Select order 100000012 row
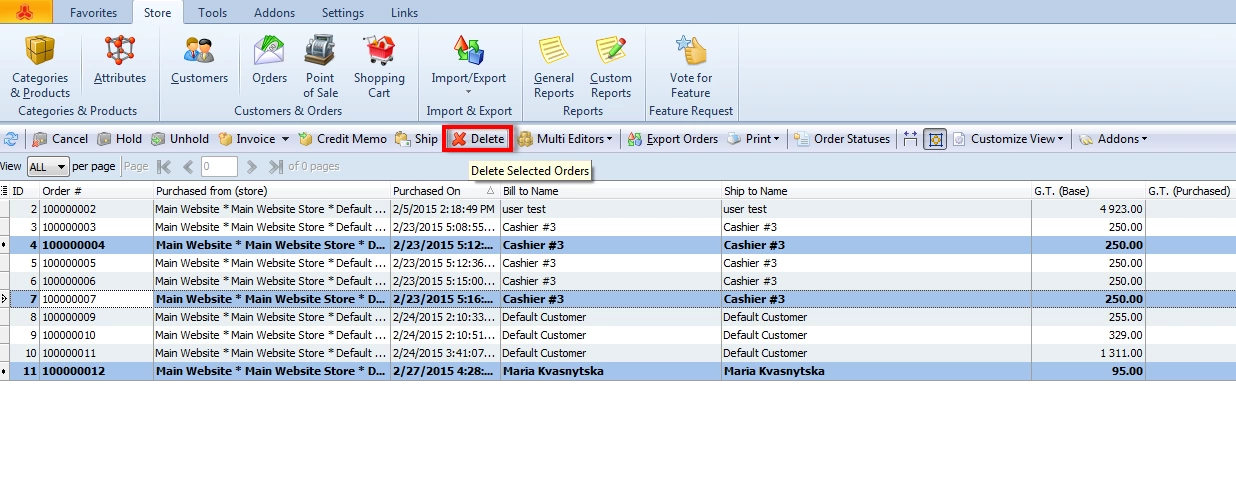1236x477 pixels. 618,371
